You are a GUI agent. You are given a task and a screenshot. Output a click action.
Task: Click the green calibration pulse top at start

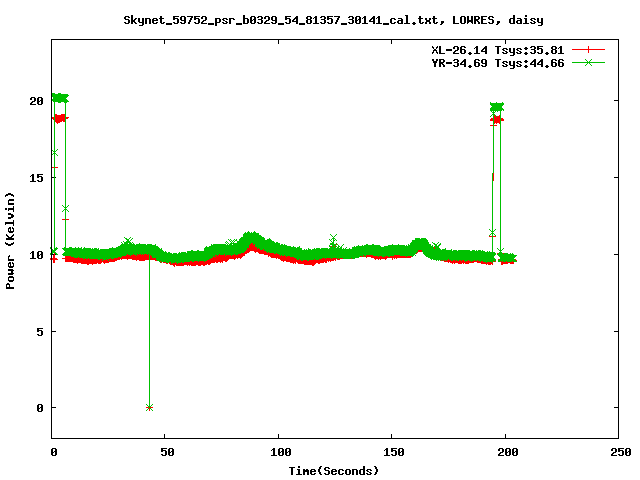point(60,98)
